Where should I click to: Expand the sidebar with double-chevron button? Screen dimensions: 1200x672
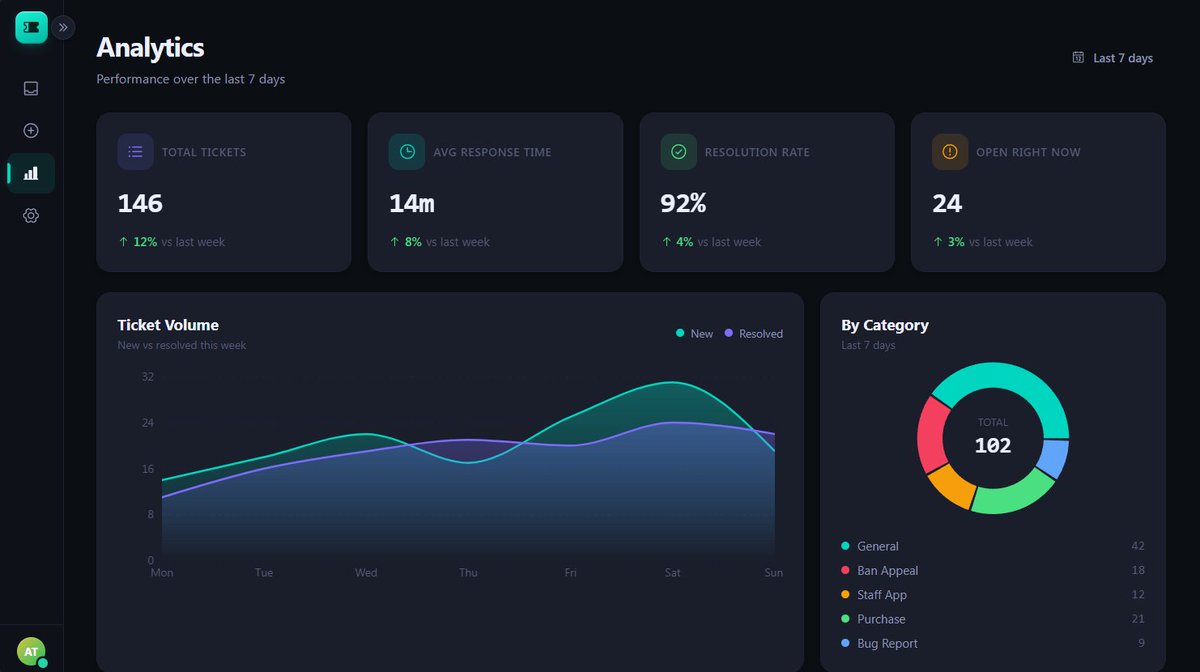63,27
